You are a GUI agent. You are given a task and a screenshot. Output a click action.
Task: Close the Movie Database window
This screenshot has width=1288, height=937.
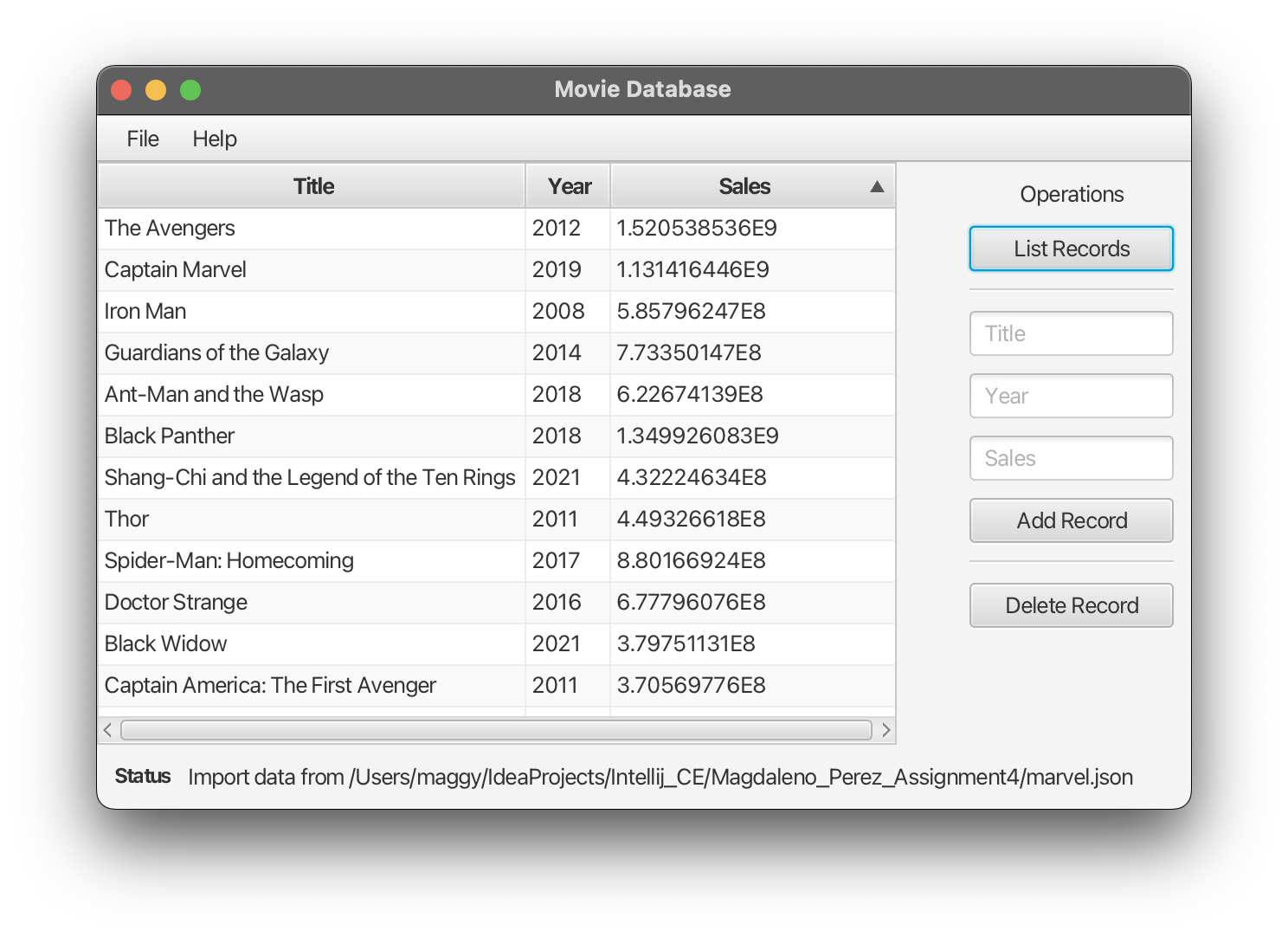(121, 90)
